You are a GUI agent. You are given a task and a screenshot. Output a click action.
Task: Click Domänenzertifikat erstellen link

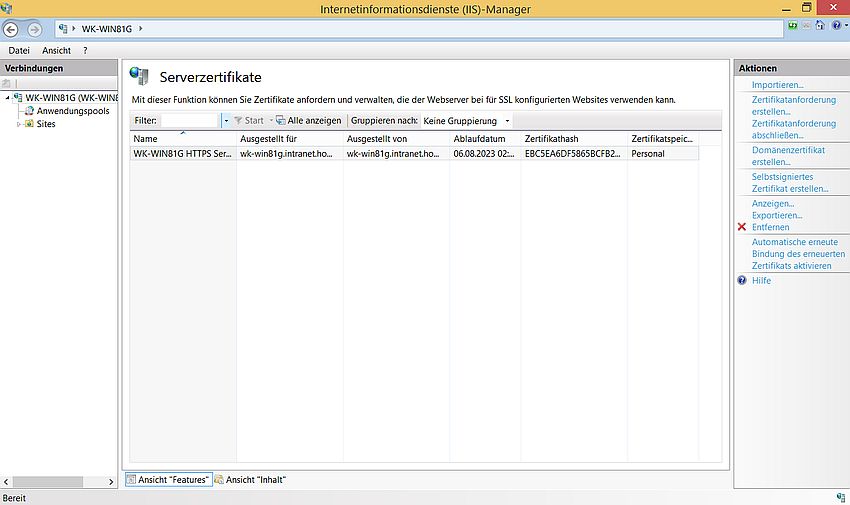[x=788, y=156]
